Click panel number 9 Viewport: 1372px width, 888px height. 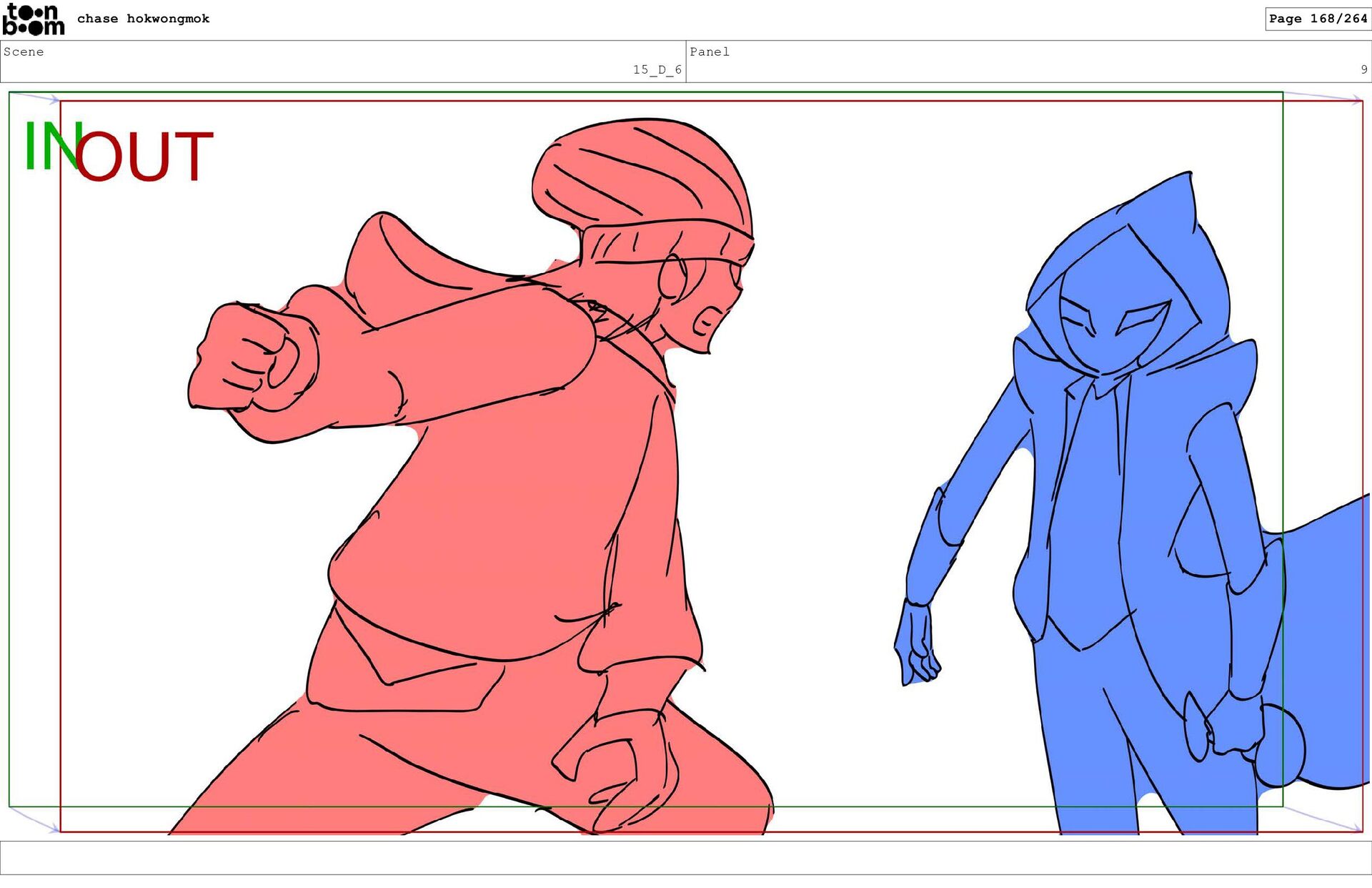1363,69
